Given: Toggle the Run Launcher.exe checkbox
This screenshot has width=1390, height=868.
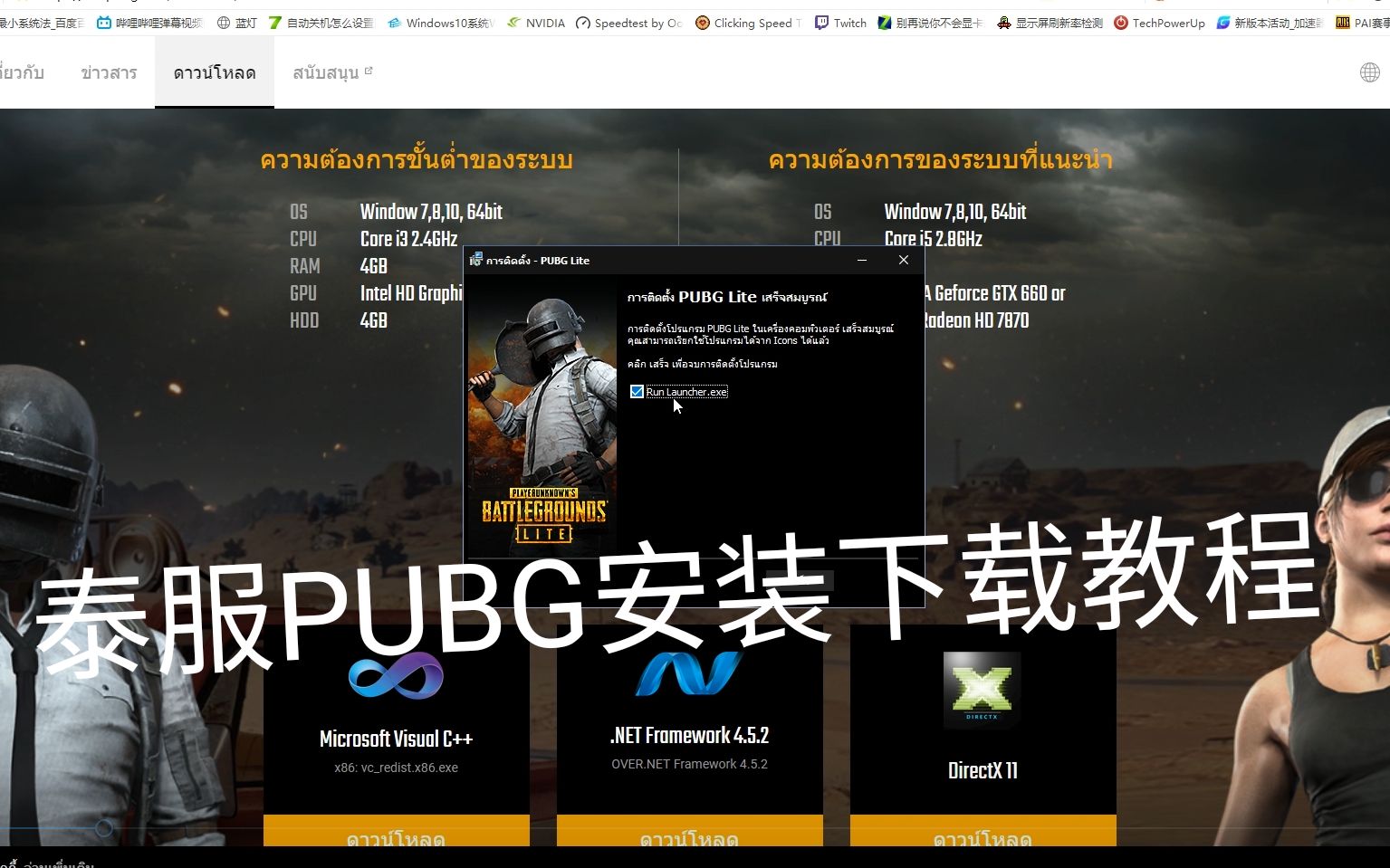Looking at the screenshot, I should pos(637,392).
